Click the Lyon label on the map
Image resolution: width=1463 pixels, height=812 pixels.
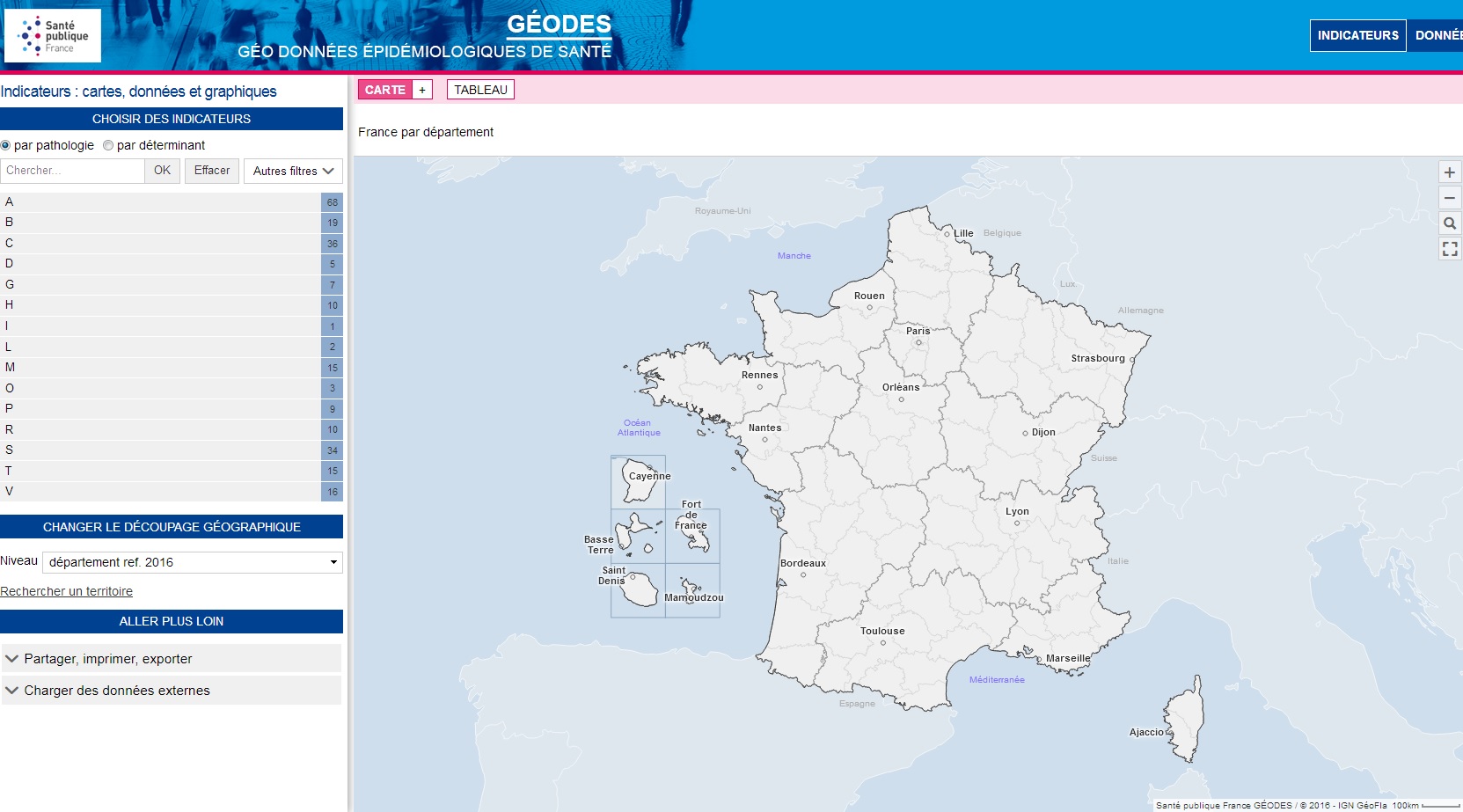coord(1017,512)
